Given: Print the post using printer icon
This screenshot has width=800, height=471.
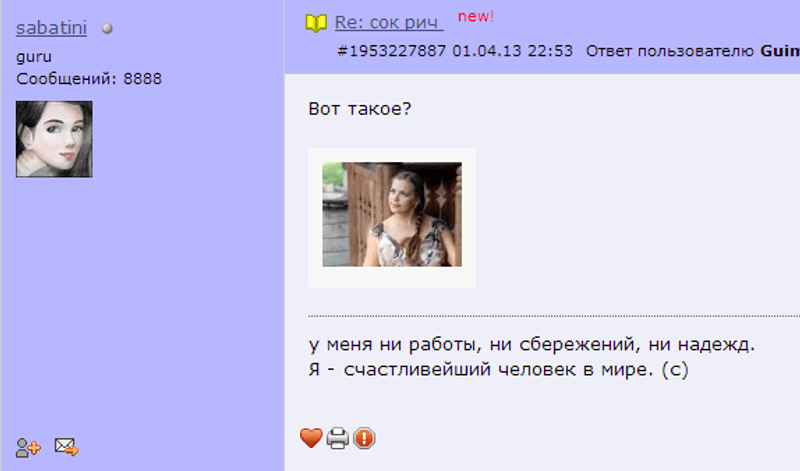Looking at the screenshot, I should pos(337,438).
